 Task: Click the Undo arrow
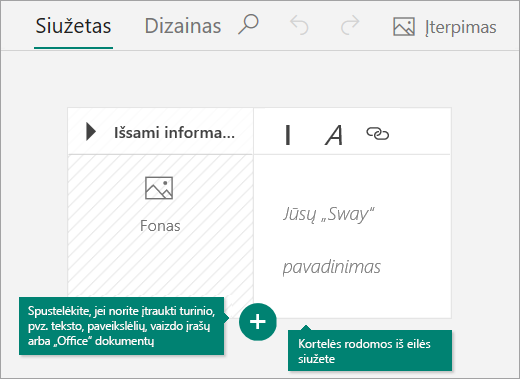click(x=299, y=25)
